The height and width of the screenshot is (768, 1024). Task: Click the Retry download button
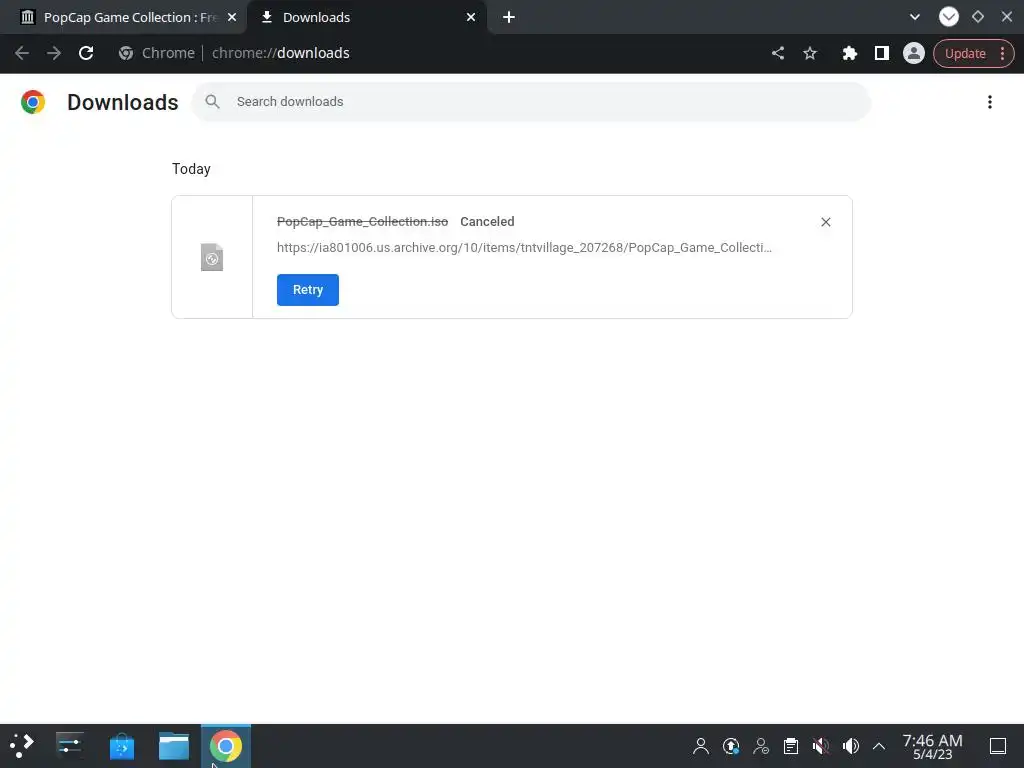coord(308,289)
